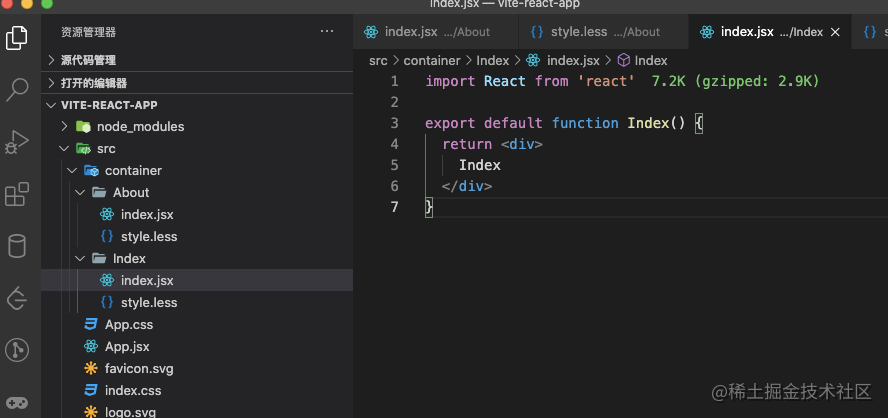888x418 pixels.
Task: Click the star icon beside favicon.svg
Action: coord(91,369)
